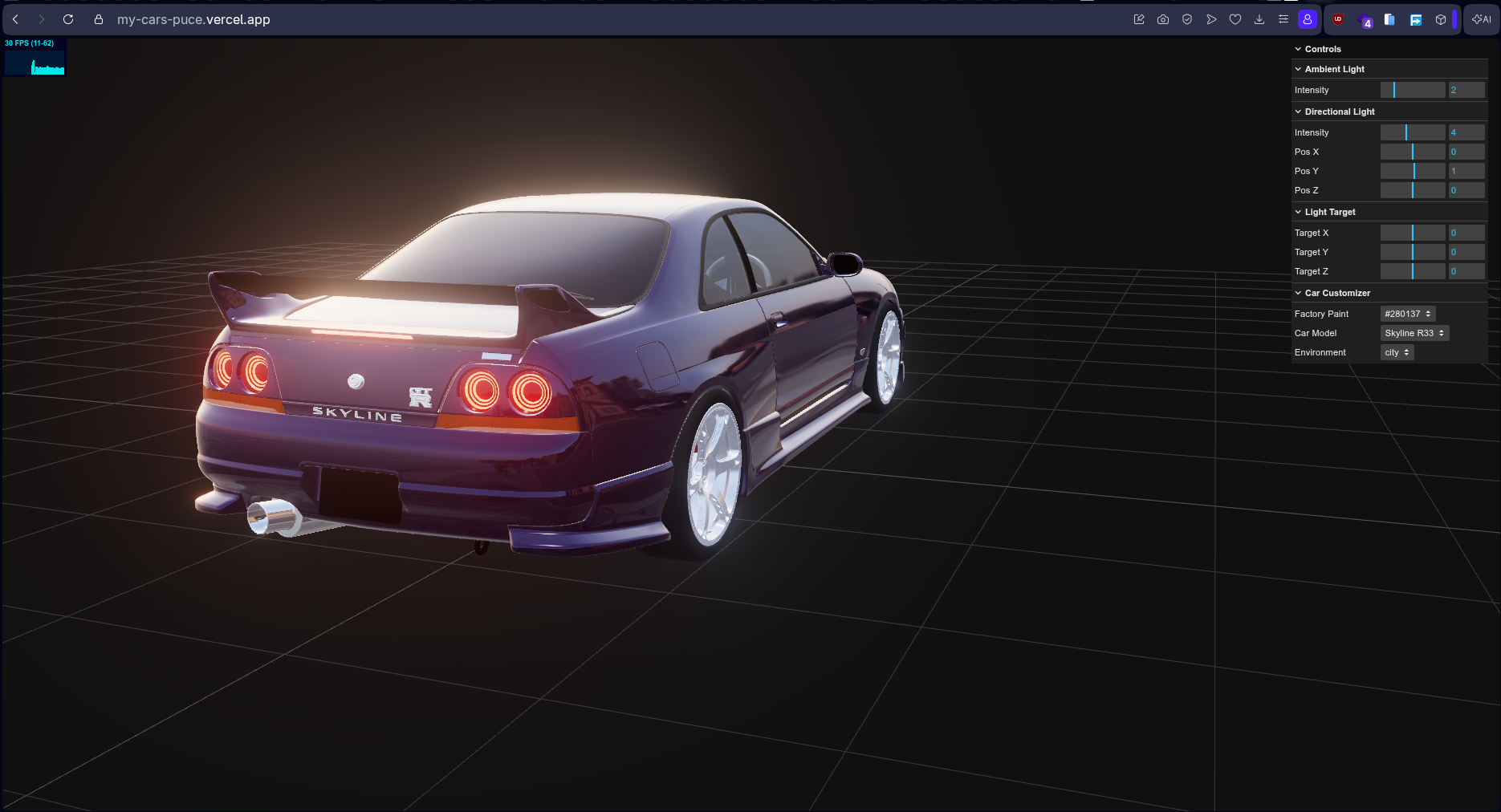Click the FPS stats monitor panel
Viewport: 1501px width, 812px height.
[x=35, y=57]
